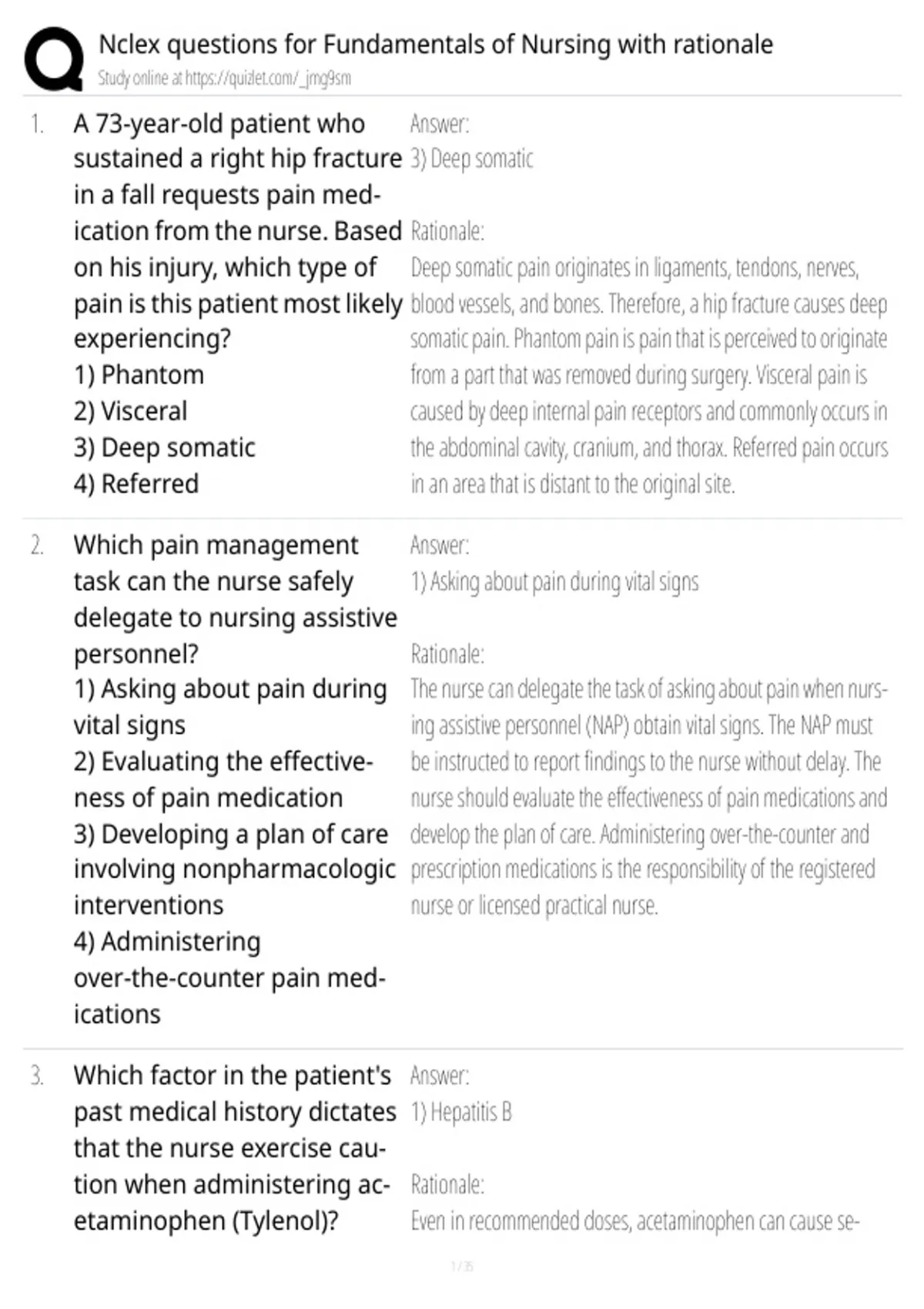This screenshot has height=1309, width=924.
Task: Select option 3) Deep somatic in question
Action: [x=165, y=447]
